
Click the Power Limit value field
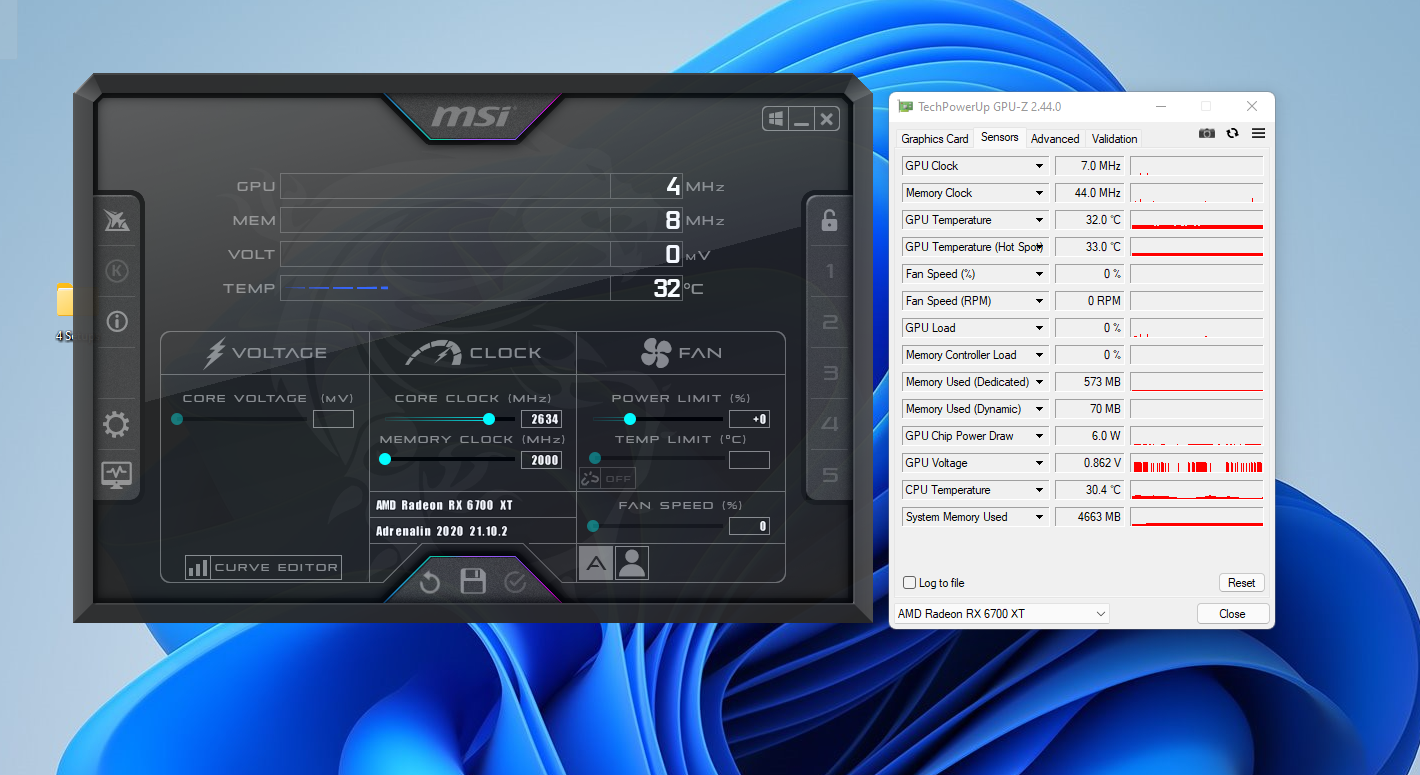(x=749, y=419)
